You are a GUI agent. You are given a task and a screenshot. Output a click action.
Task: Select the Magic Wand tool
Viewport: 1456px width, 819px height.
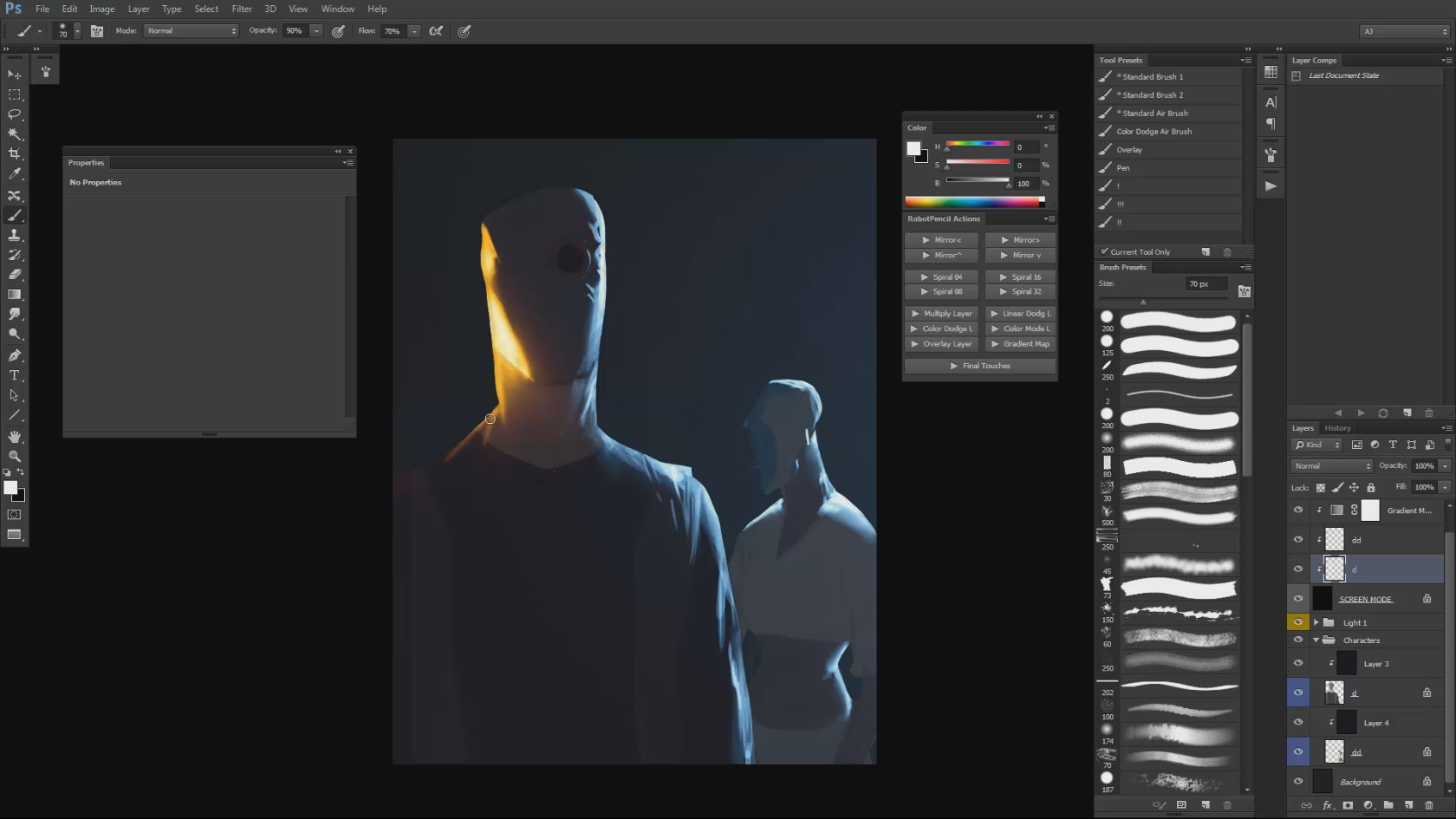pyautogui.click(x=15, y=134)
